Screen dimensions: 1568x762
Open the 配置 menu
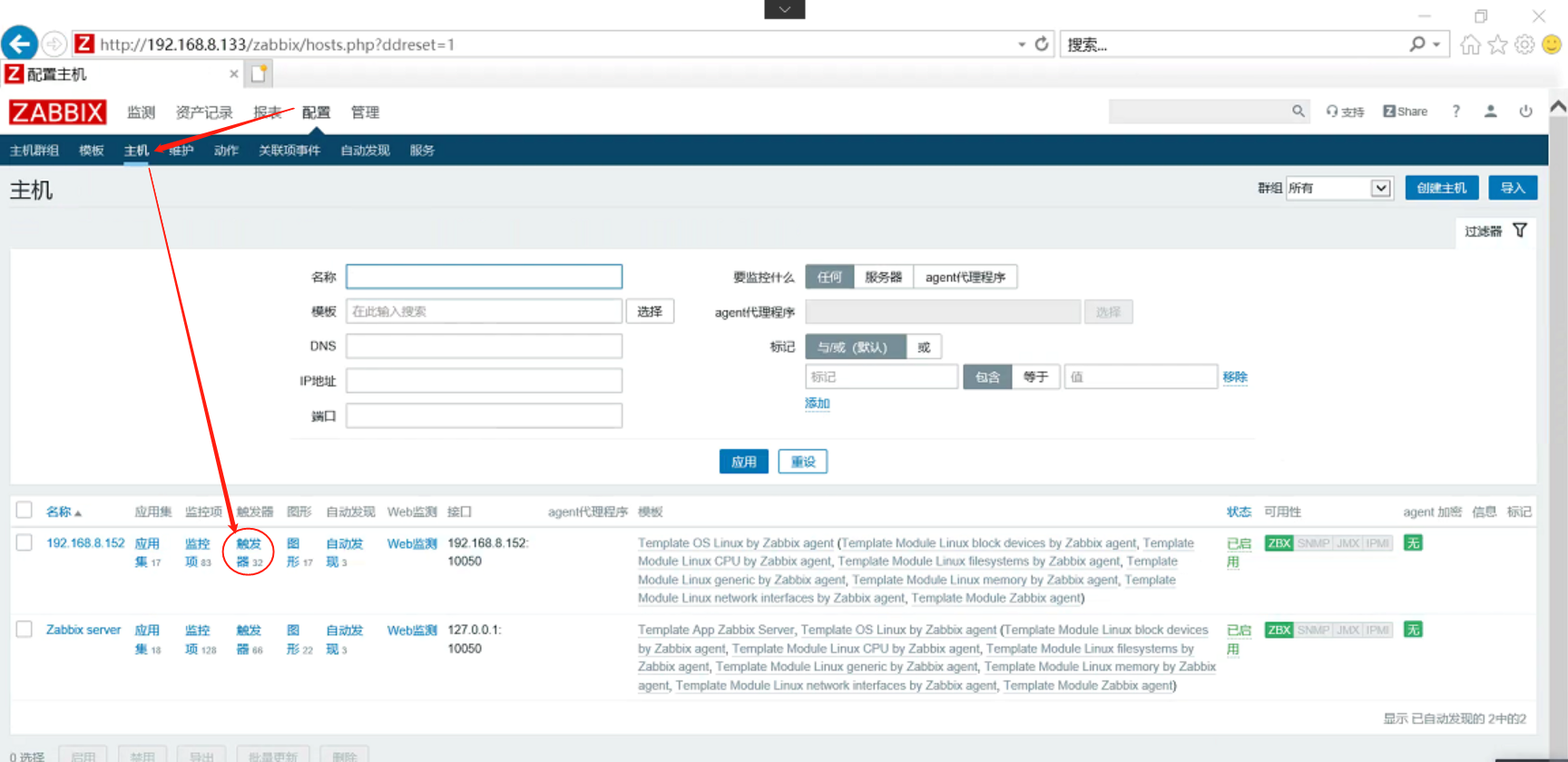click(x=316, y=112)
